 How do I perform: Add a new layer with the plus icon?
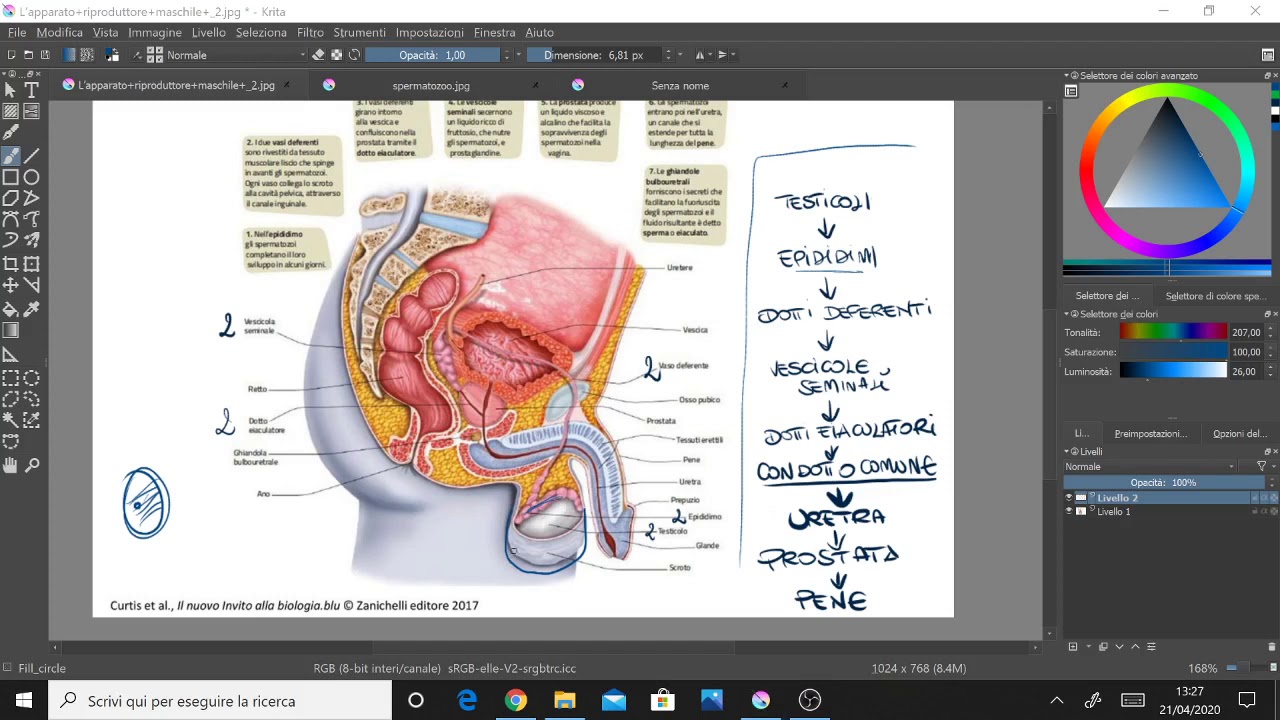[1073, 647]
